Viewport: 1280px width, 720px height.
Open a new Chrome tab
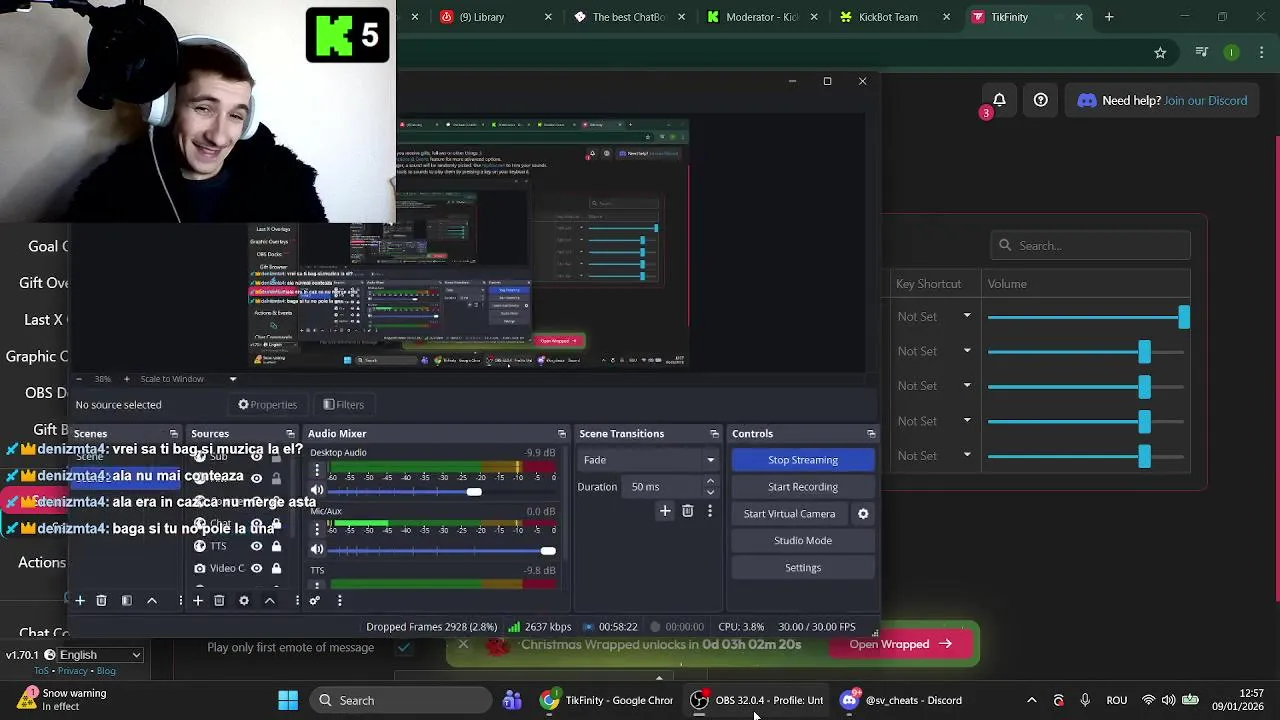click(1109, 17)
